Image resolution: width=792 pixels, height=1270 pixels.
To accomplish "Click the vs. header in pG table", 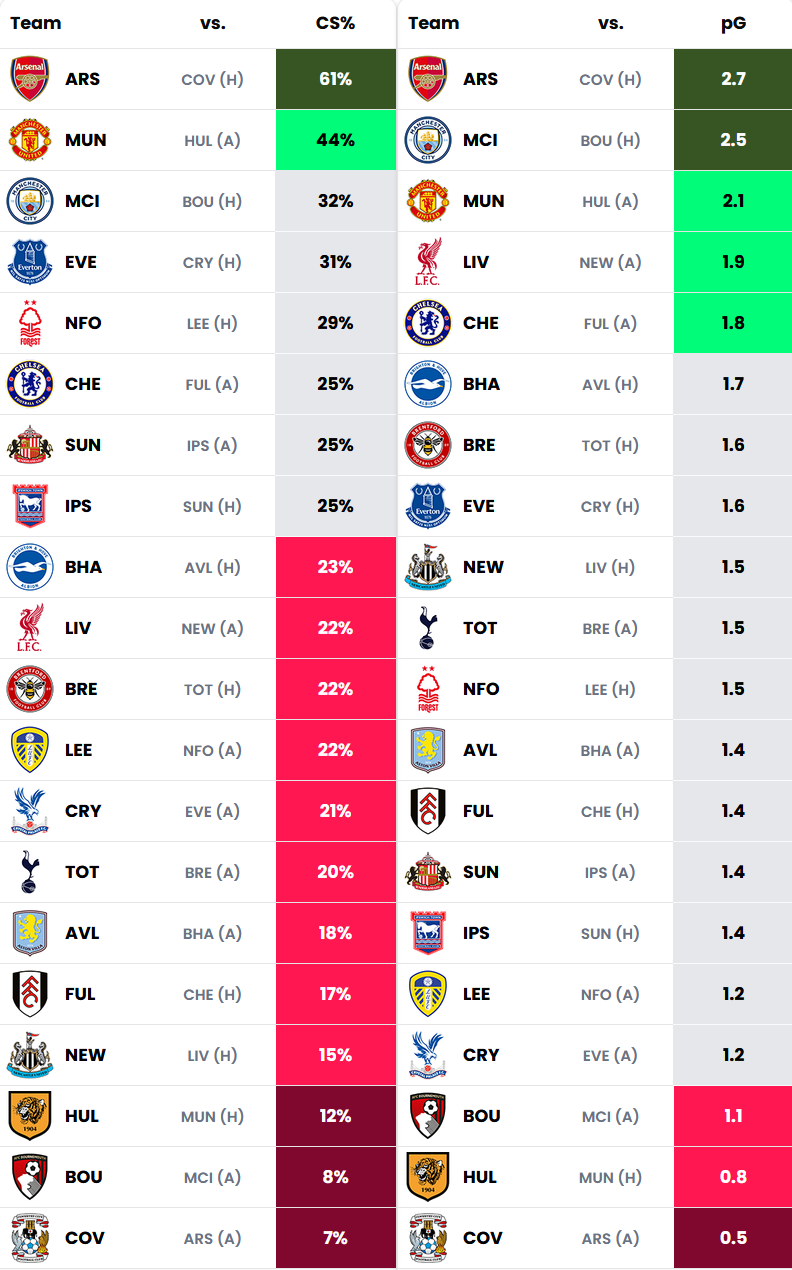I will pyautogui.click(x=611, y=23).
